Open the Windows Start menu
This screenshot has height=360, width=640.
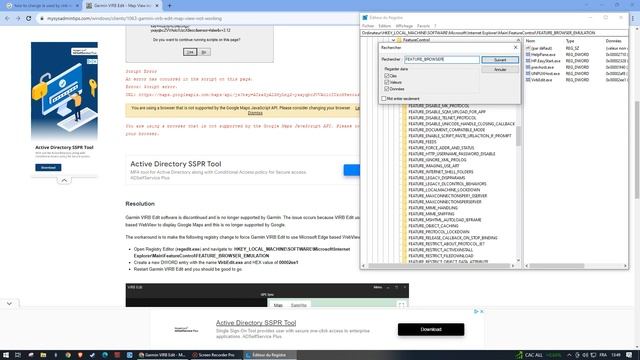click(6, 355)
